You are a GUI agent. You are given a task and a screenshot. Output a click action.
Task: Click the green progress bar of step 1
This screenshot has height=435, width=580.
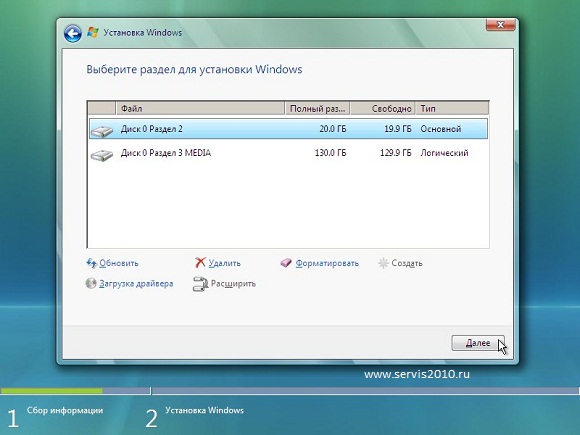[x=51, y=391]
